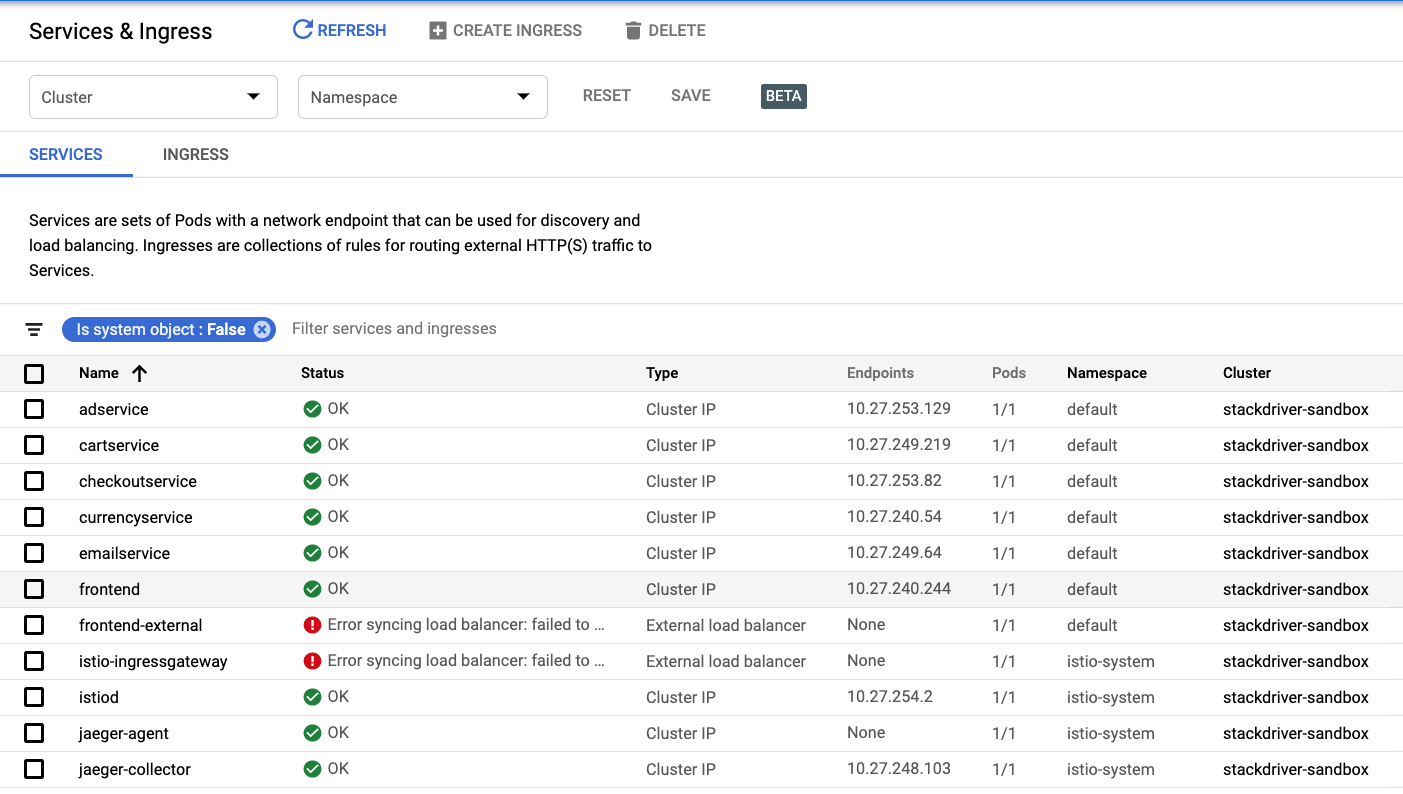Check the istiod service checkbox
Image resolution: width=1403 pixels, height=794 pixels.
click(x=33, y=697)
